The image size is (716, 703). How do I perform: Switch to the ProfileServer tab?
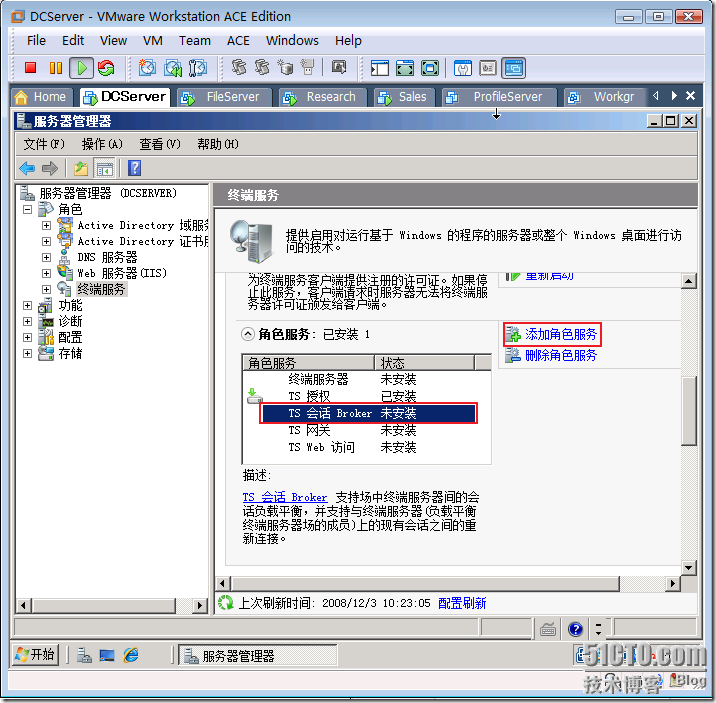(499, 97)
